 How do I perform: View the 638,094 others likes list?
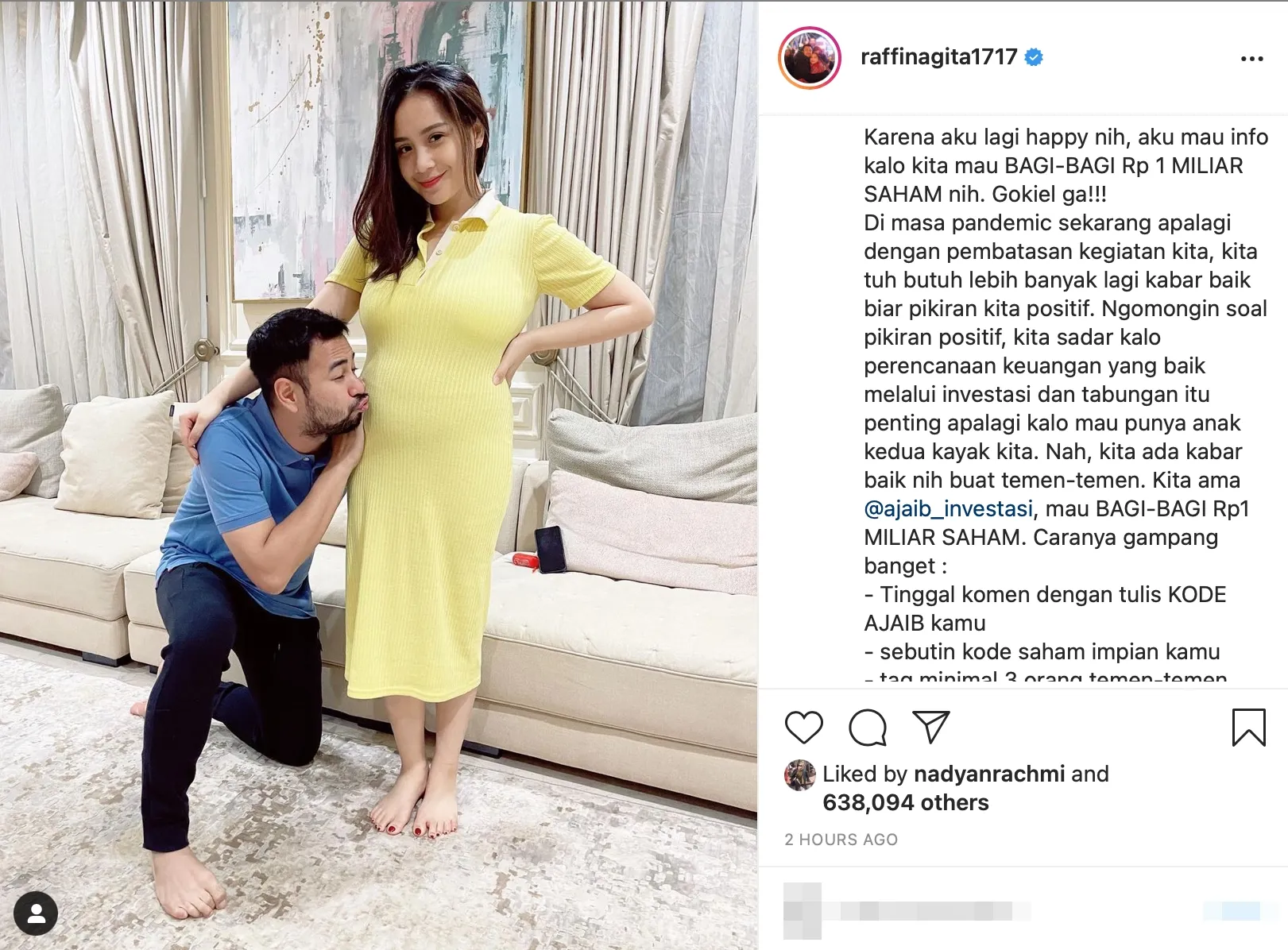tap(905, 802)
